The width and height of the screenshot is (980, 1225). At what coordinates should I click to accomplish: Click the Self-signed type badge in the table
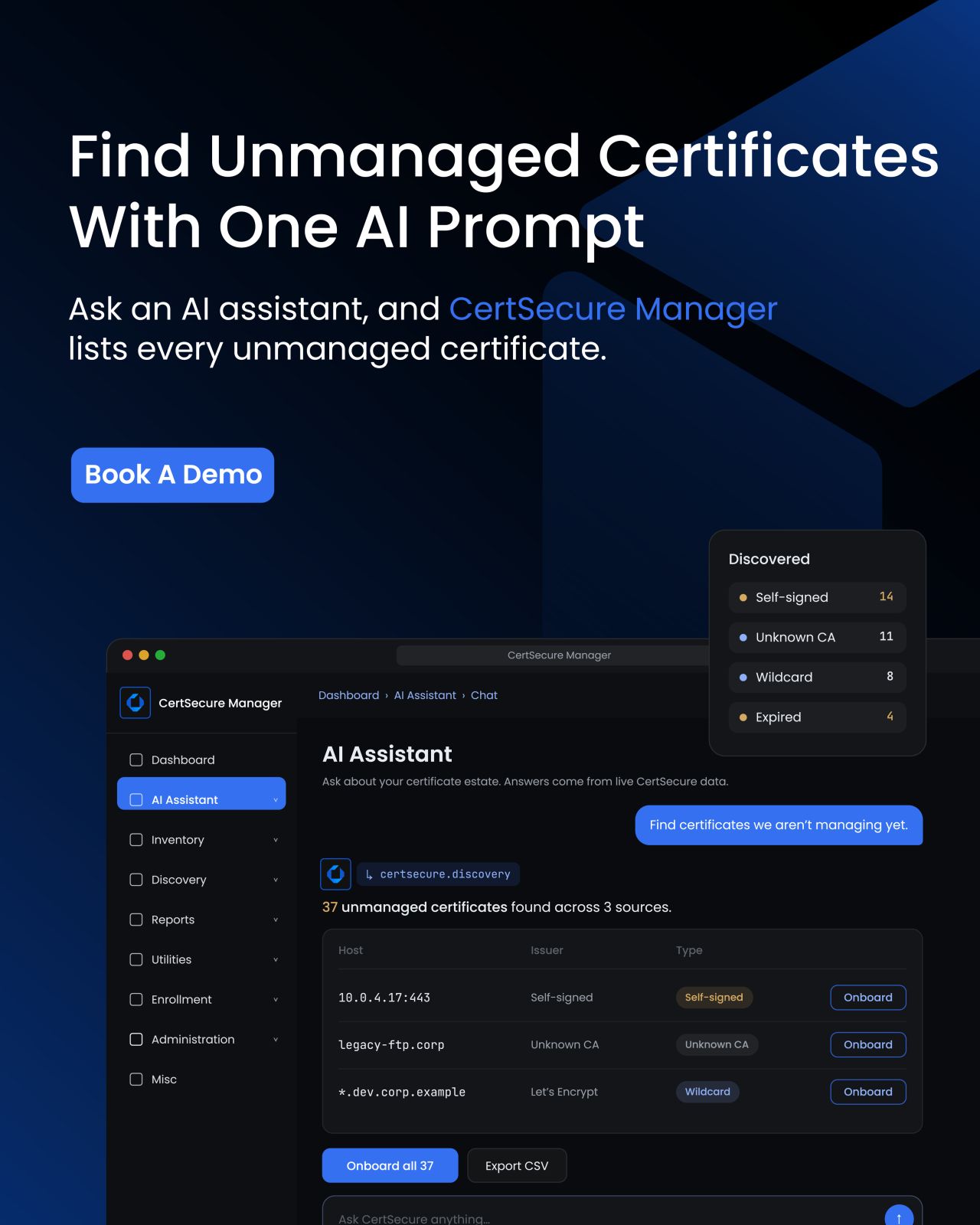click(714, 998)
